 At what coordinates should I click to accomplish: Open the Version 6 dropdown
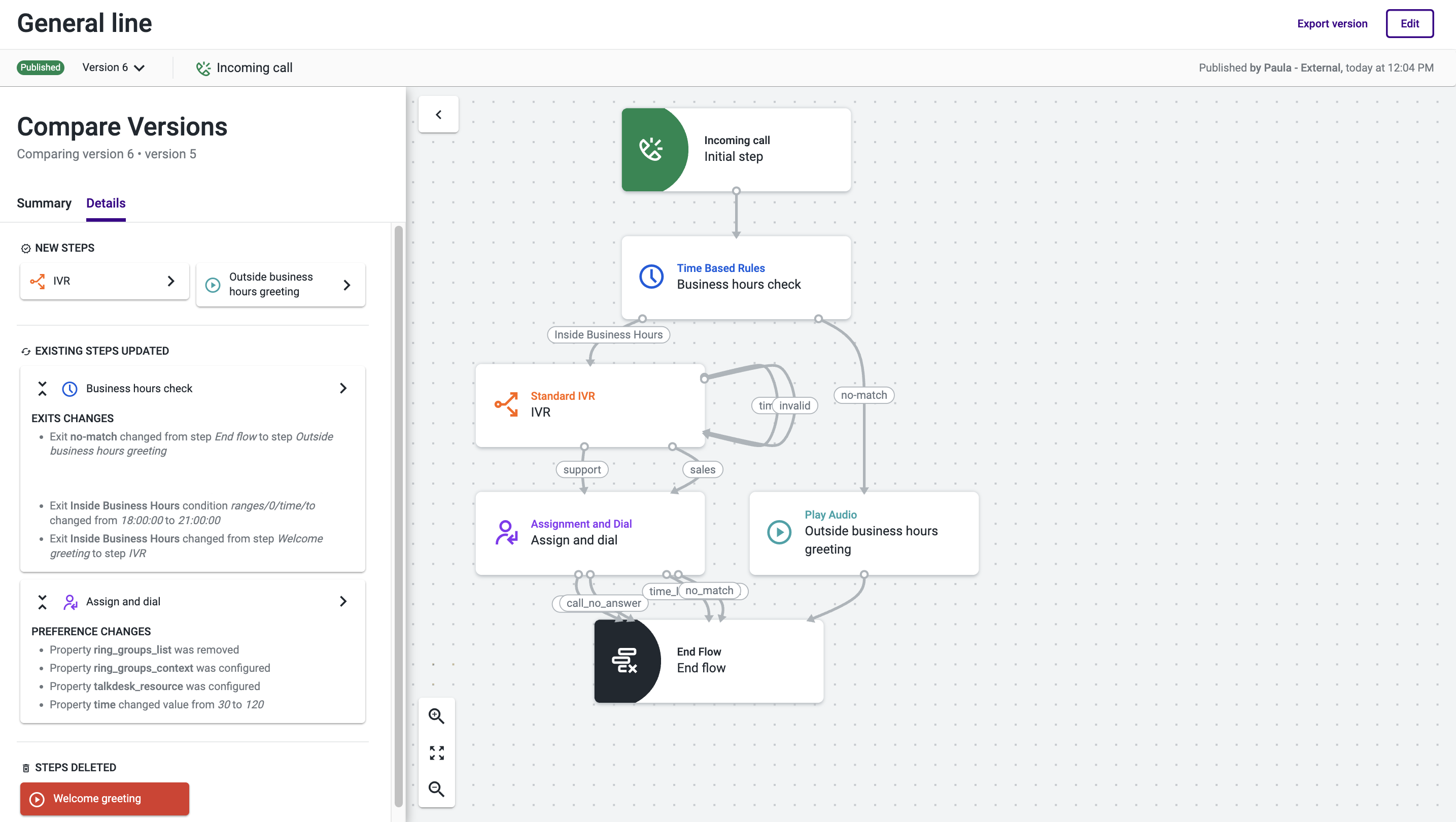pyautogui.click(x=114, y=67)
